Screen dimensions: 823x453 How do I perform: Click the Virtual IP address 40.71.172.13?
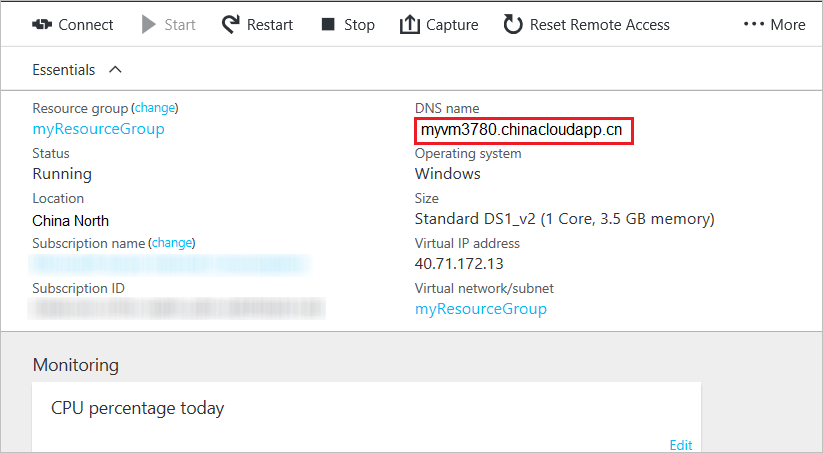click(x=459, y=264)
